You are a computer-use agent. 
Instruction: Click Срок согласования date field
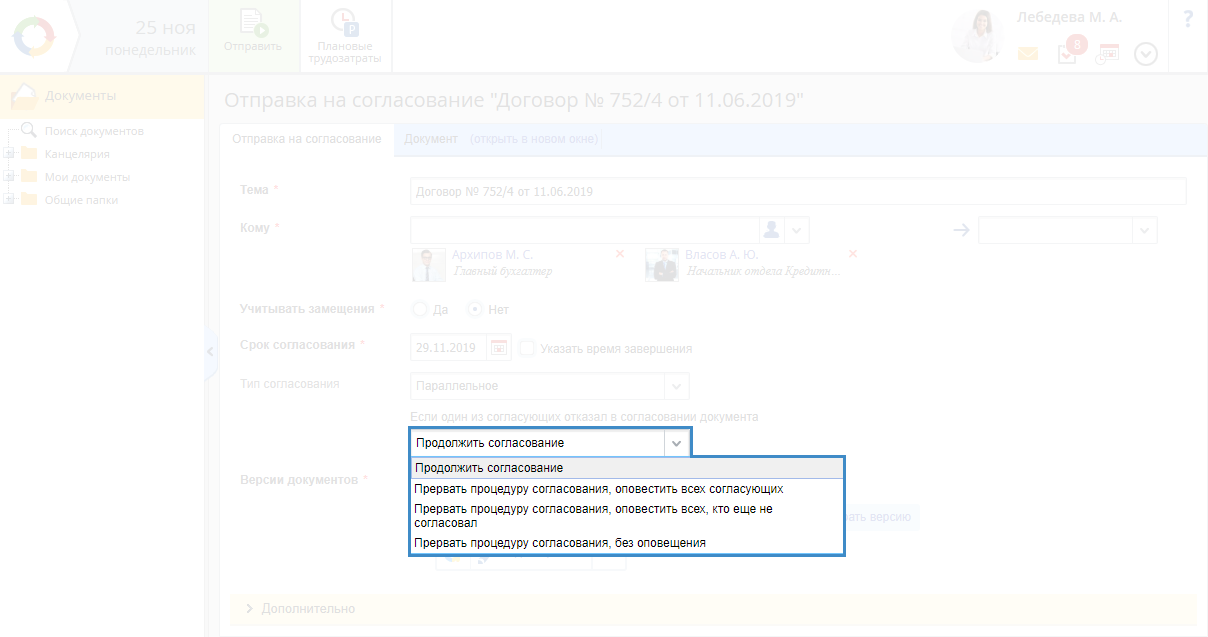click(449, 348)
